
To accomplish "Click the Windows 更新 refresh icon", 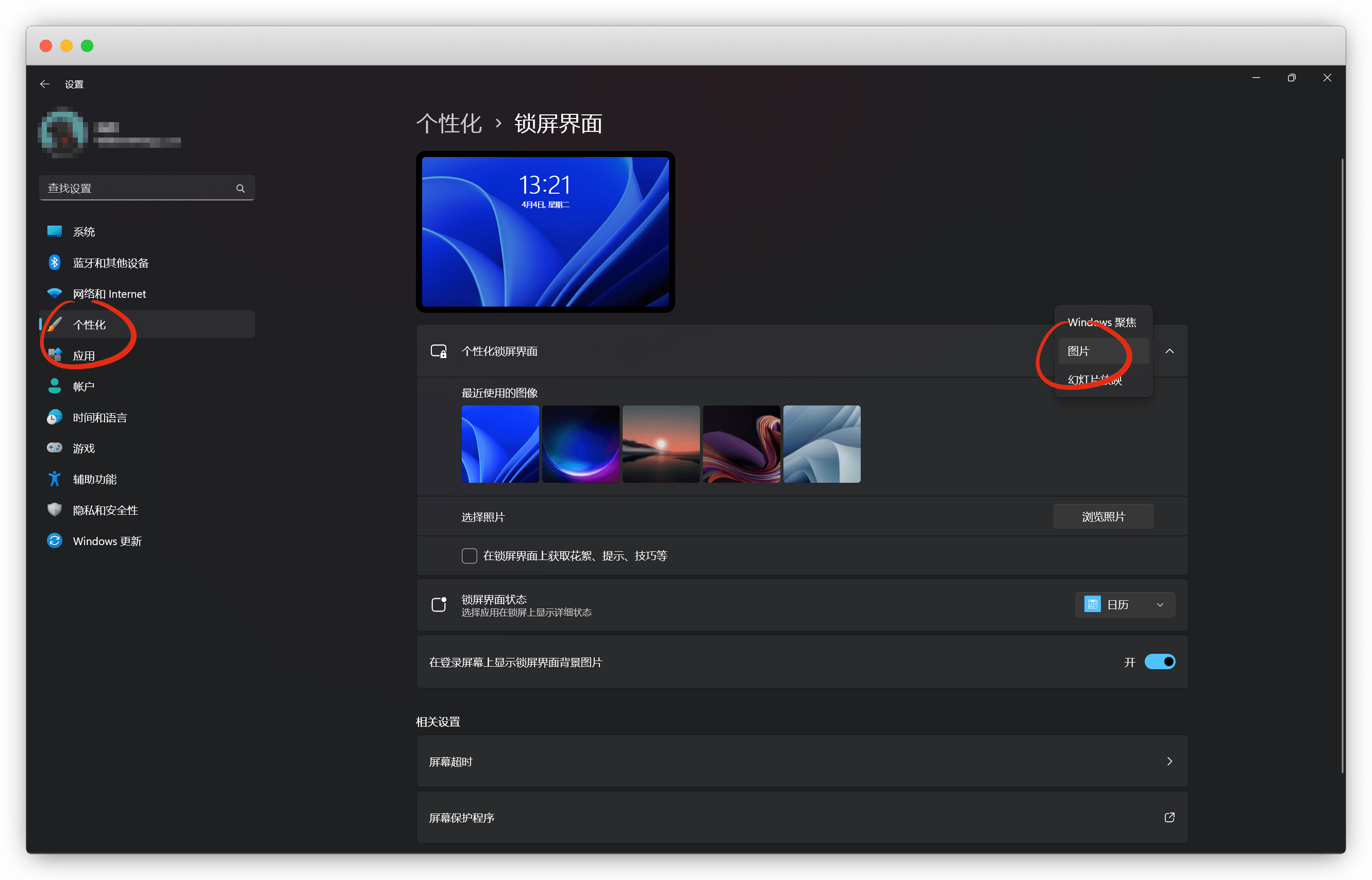I will point(54,540).
